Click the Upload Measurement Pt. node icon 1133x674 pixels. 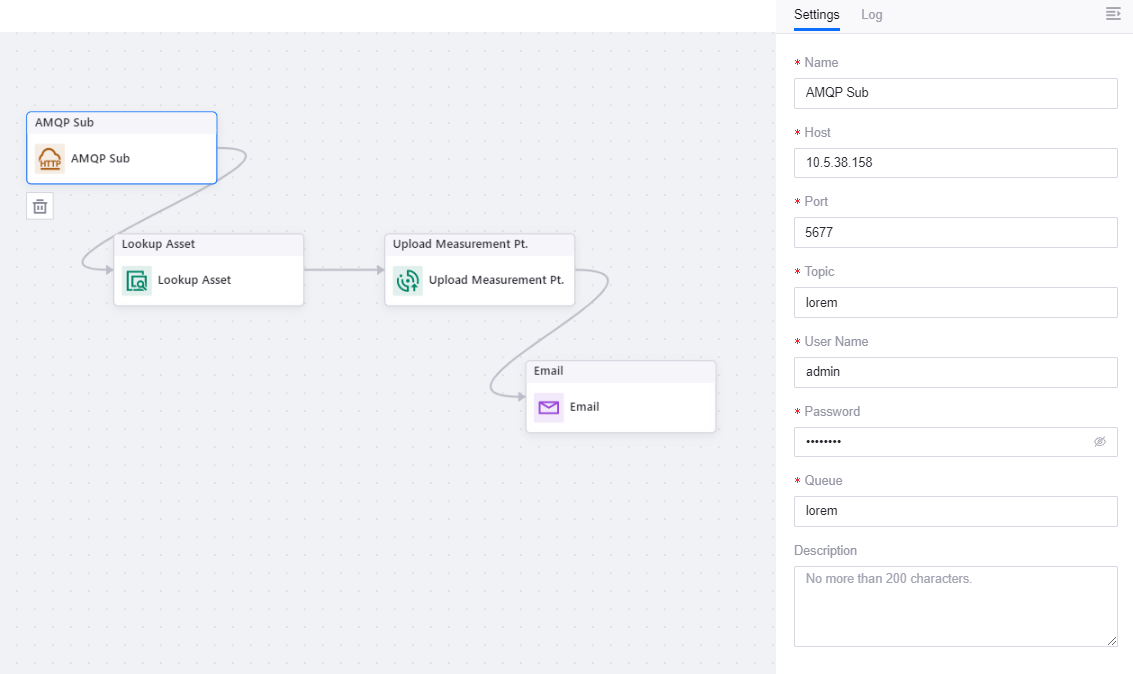[x=408, y=281]
